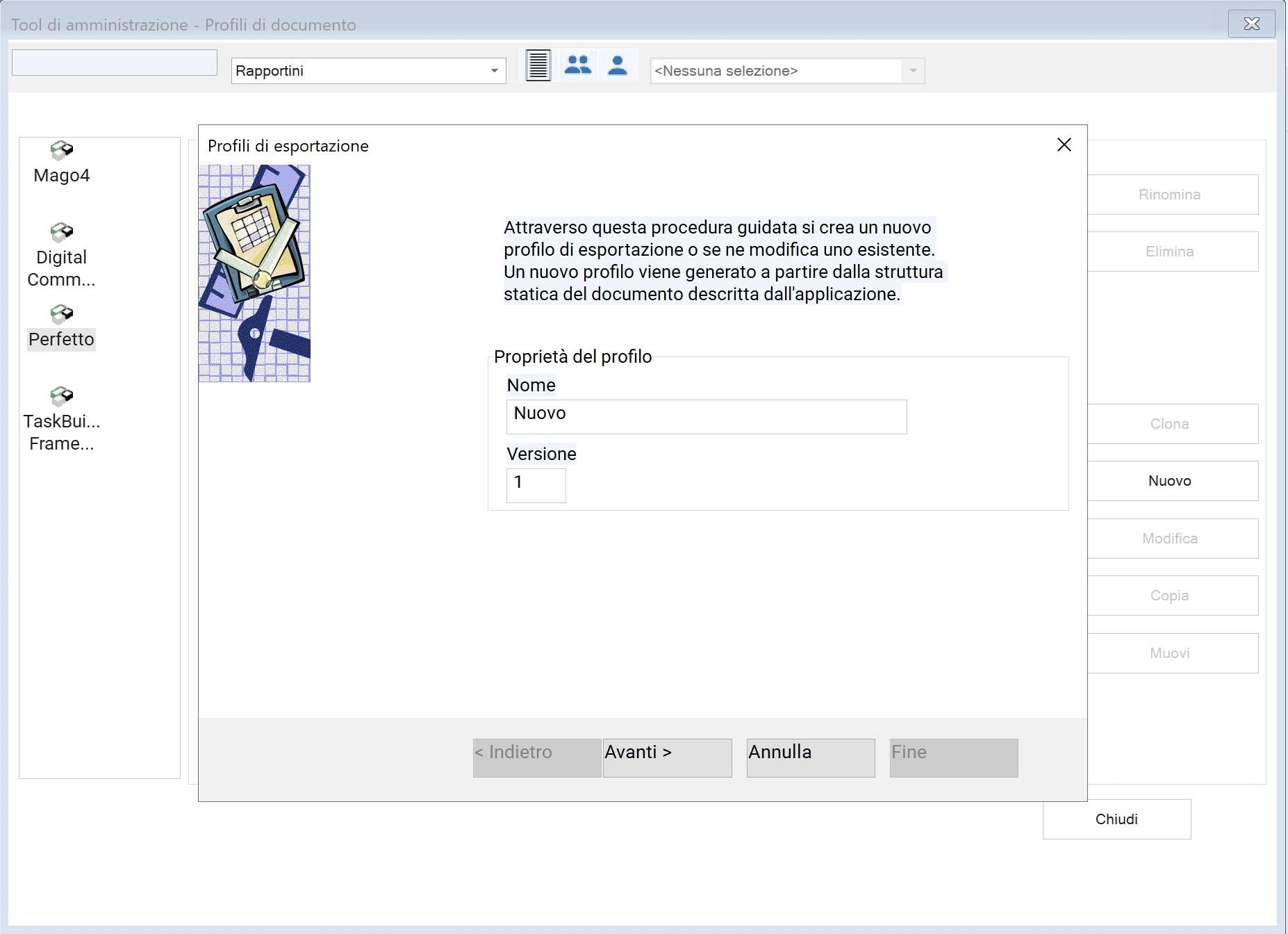Click the Rinomina button
1288x934 pixels.
[x=1173, y=195]
